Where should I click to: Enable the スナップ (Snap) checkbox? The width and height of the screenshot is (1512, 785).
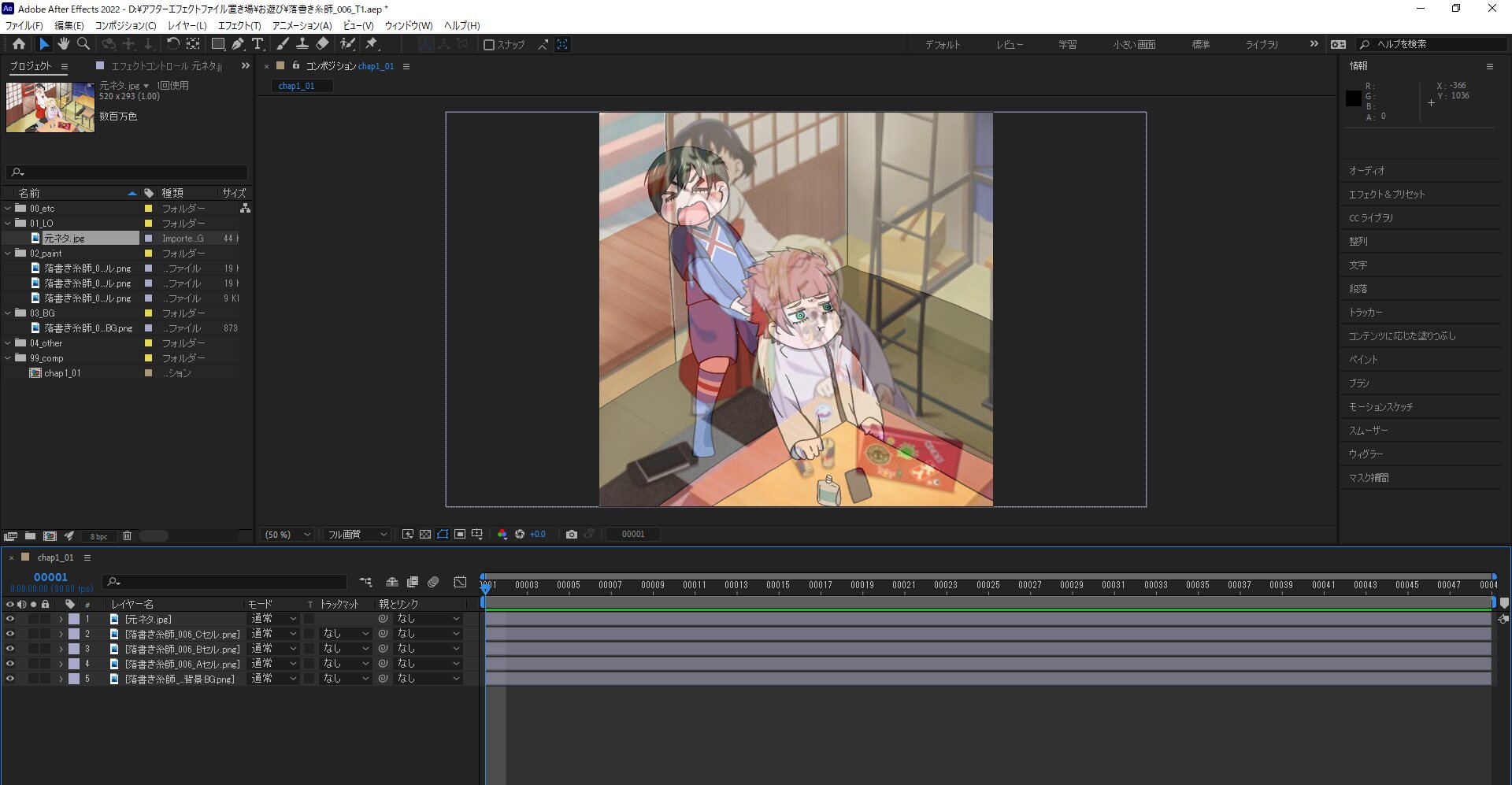coord(489,45)
